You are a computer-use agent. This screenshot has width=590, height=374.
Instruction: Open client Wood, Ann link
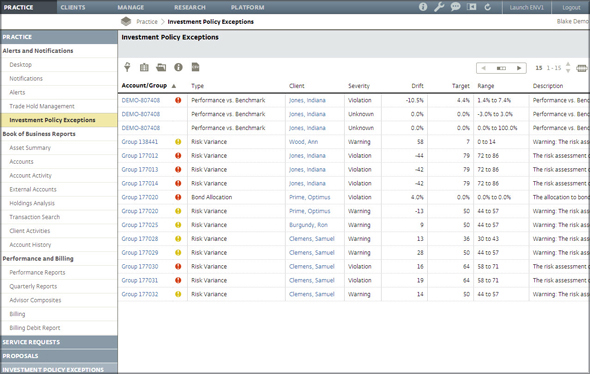click(303, 142)
